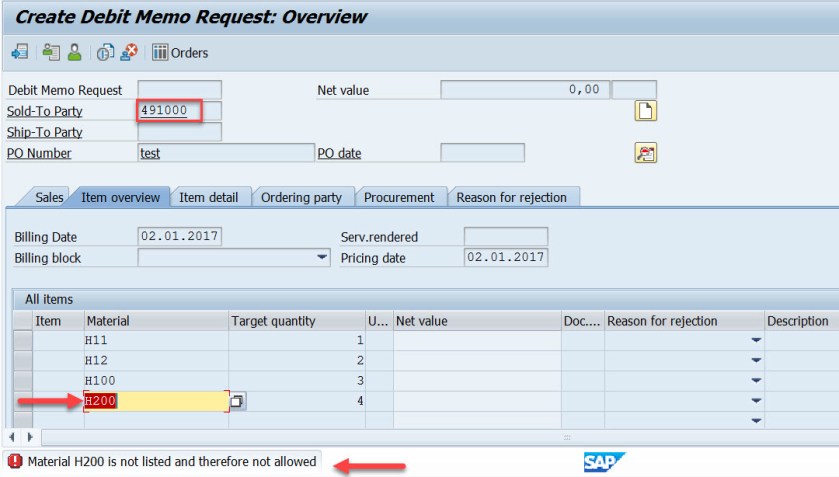Screen dimensions: 839x477
Task: Select the row selector for material H12
Action: (x=22, y=360)
